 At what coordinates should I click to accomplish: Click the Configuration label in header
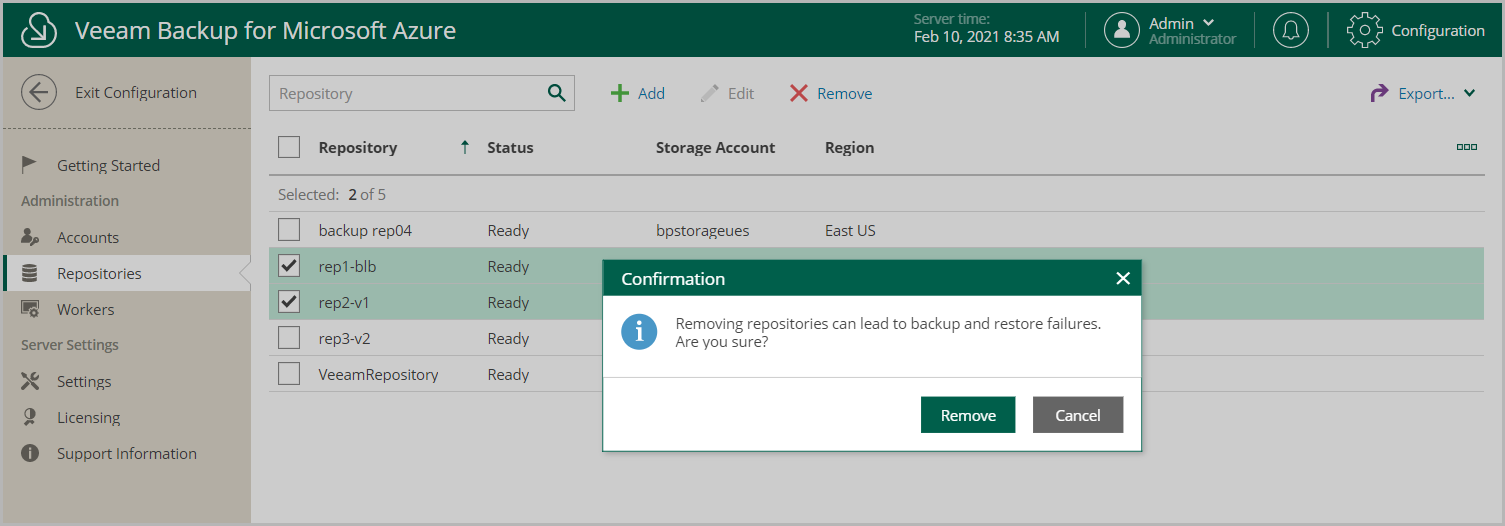[x=1438, y=30]
